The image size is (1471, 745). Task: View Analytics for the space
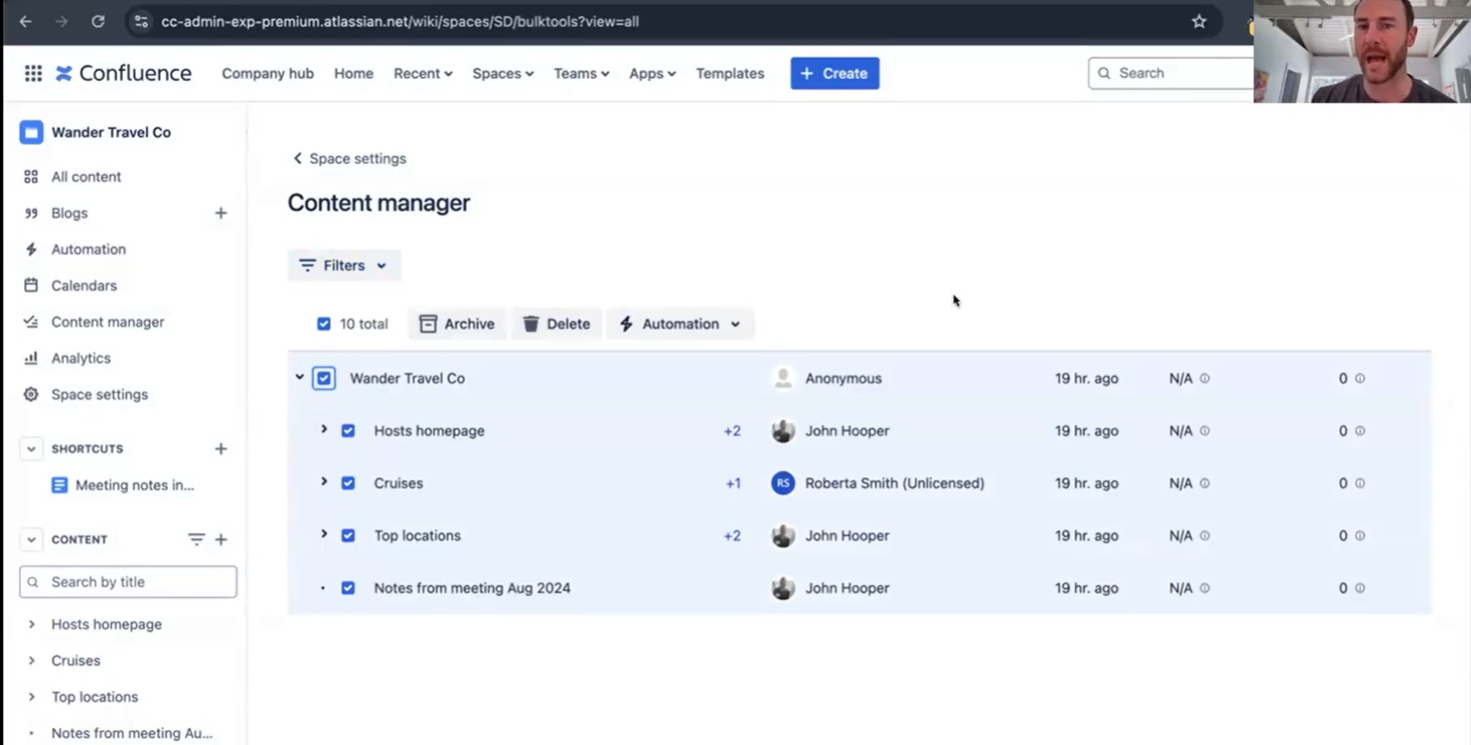80,358
